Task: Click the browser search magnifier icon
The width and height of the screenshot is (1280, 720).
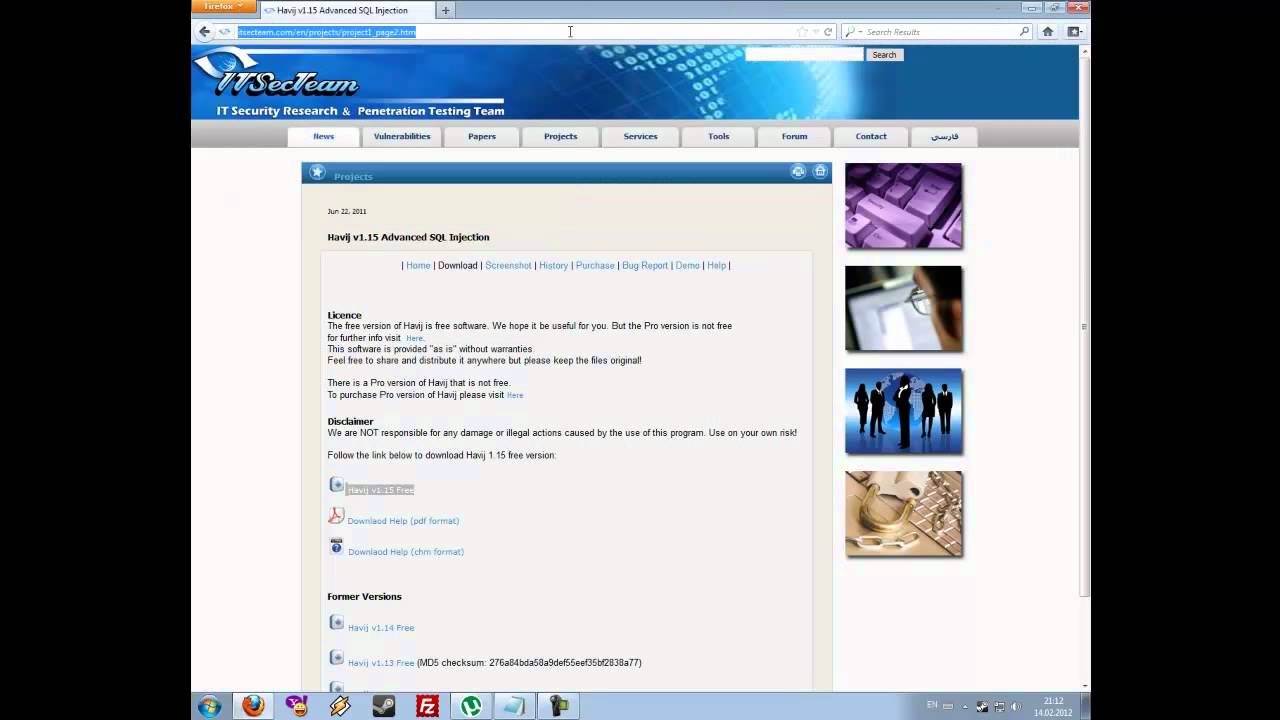Action: 1024,32
